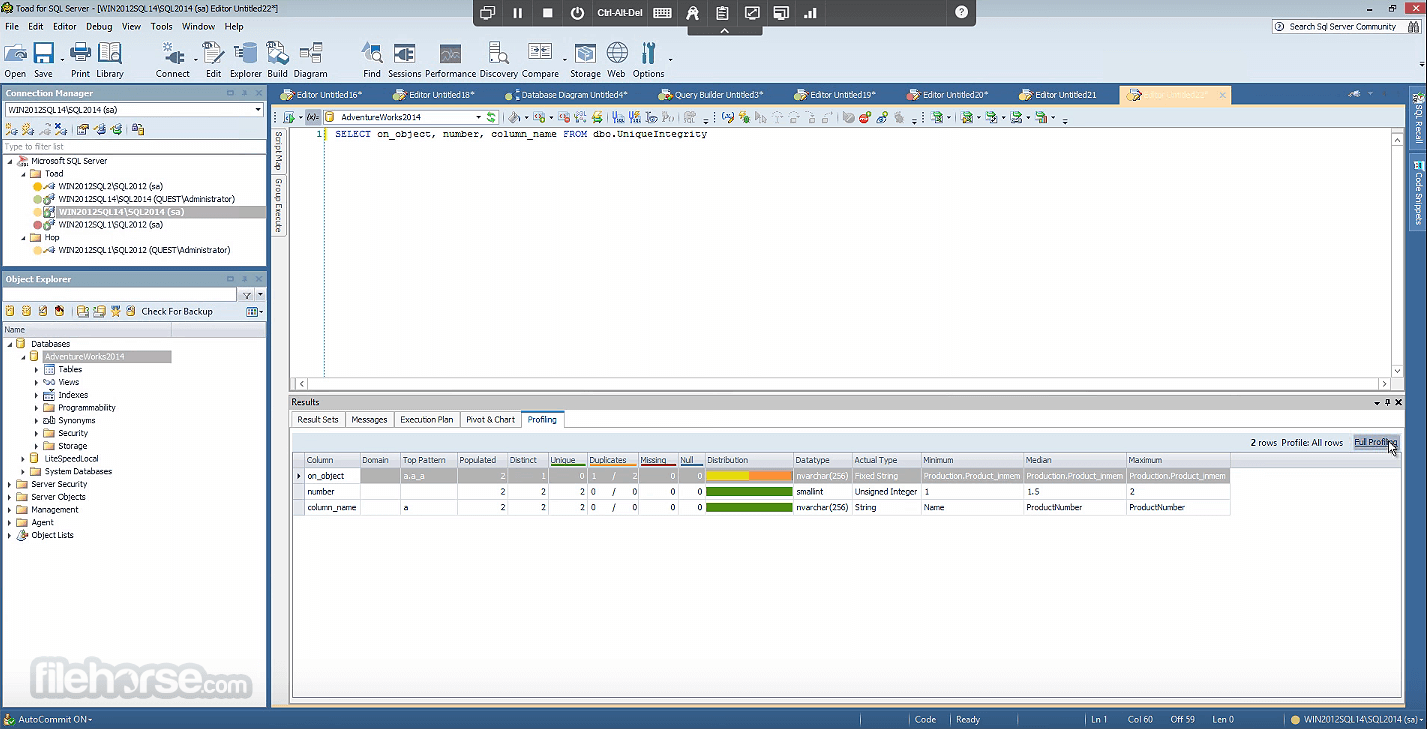
Task: Click the distribution bar for number row
Action: coord(749,492)
